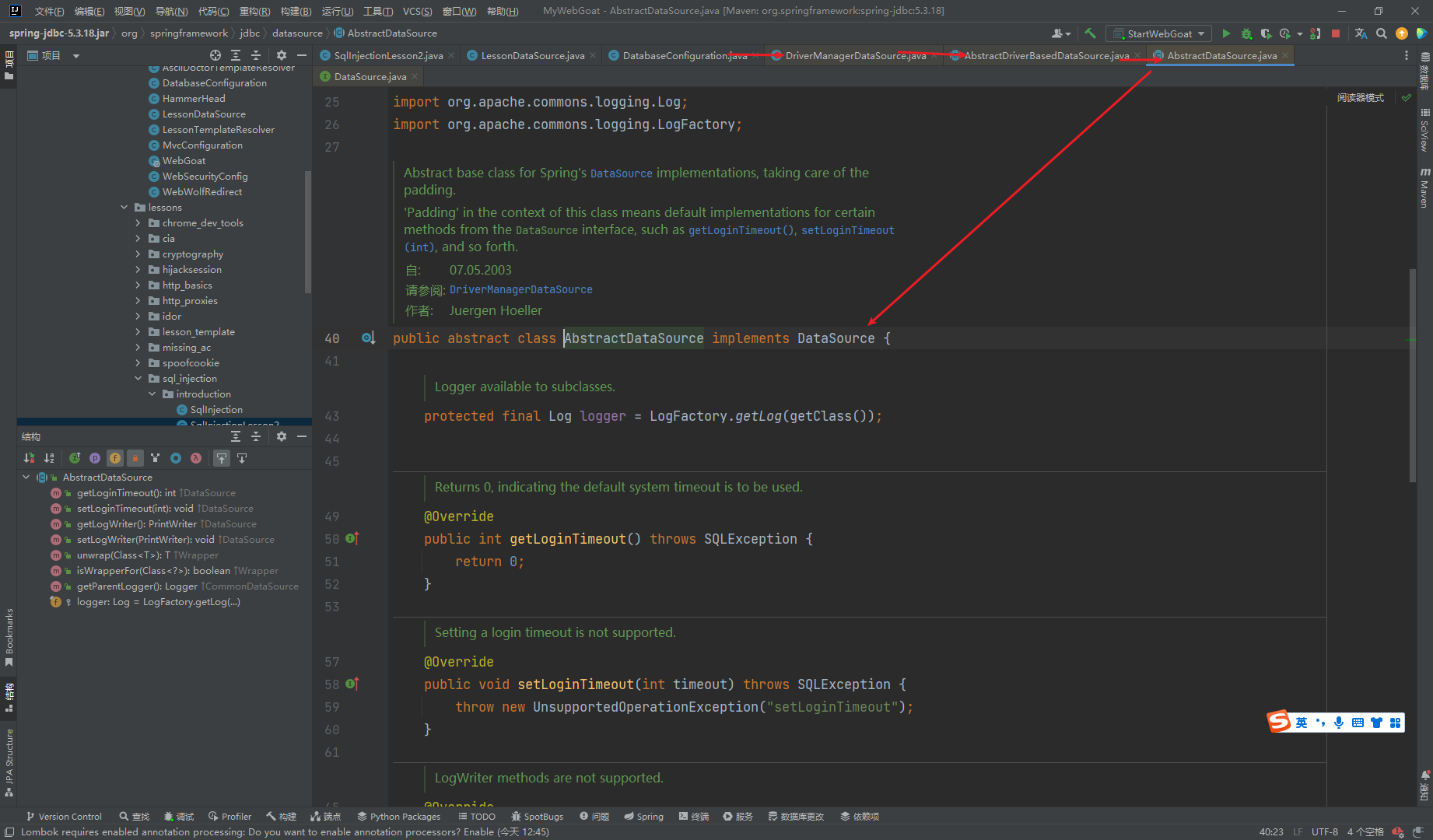Collapse AbstractDataSource node in Structure
1433x840 pixels.
pyautogui.click(x=26, y=477)
